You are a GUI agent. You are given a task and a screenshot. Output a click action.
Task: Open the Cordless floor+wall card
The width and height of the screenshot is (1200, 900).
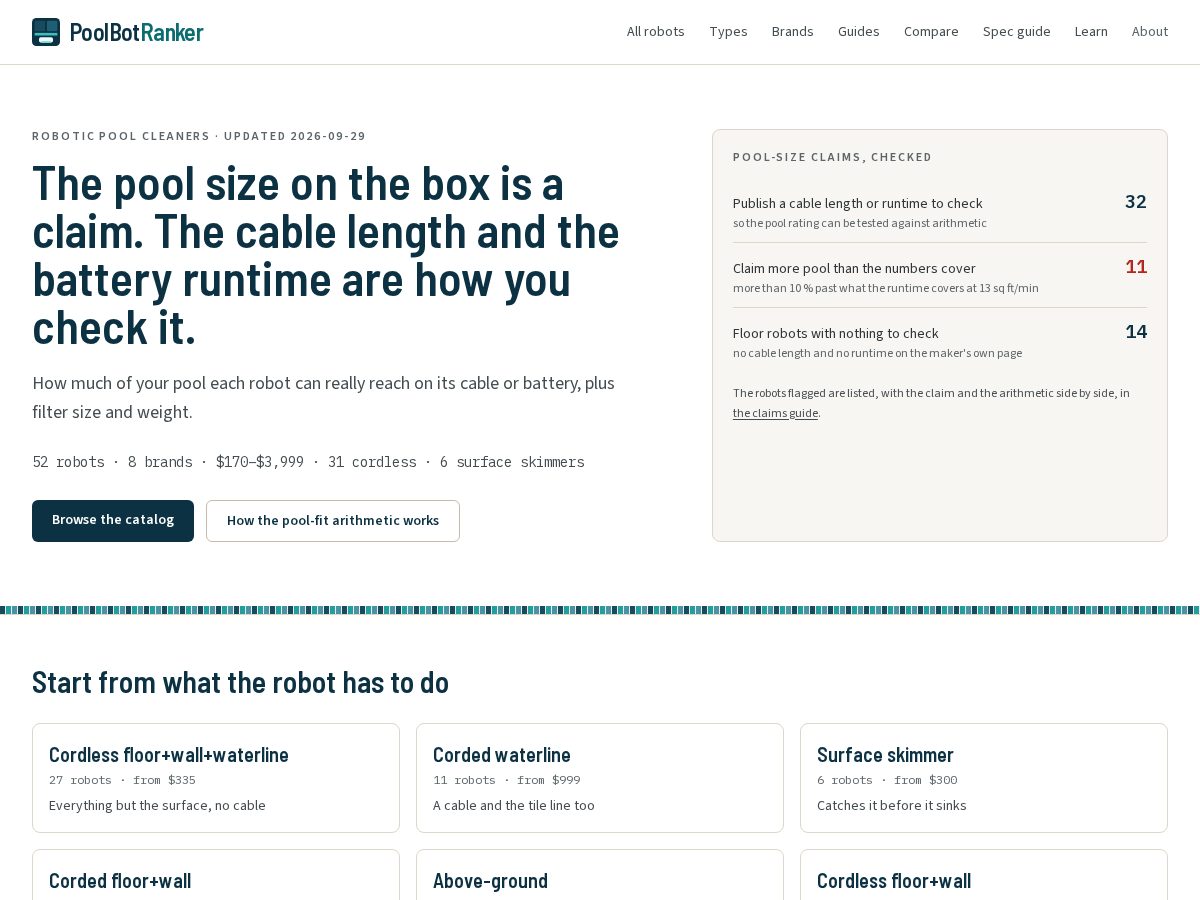[984, 875]
